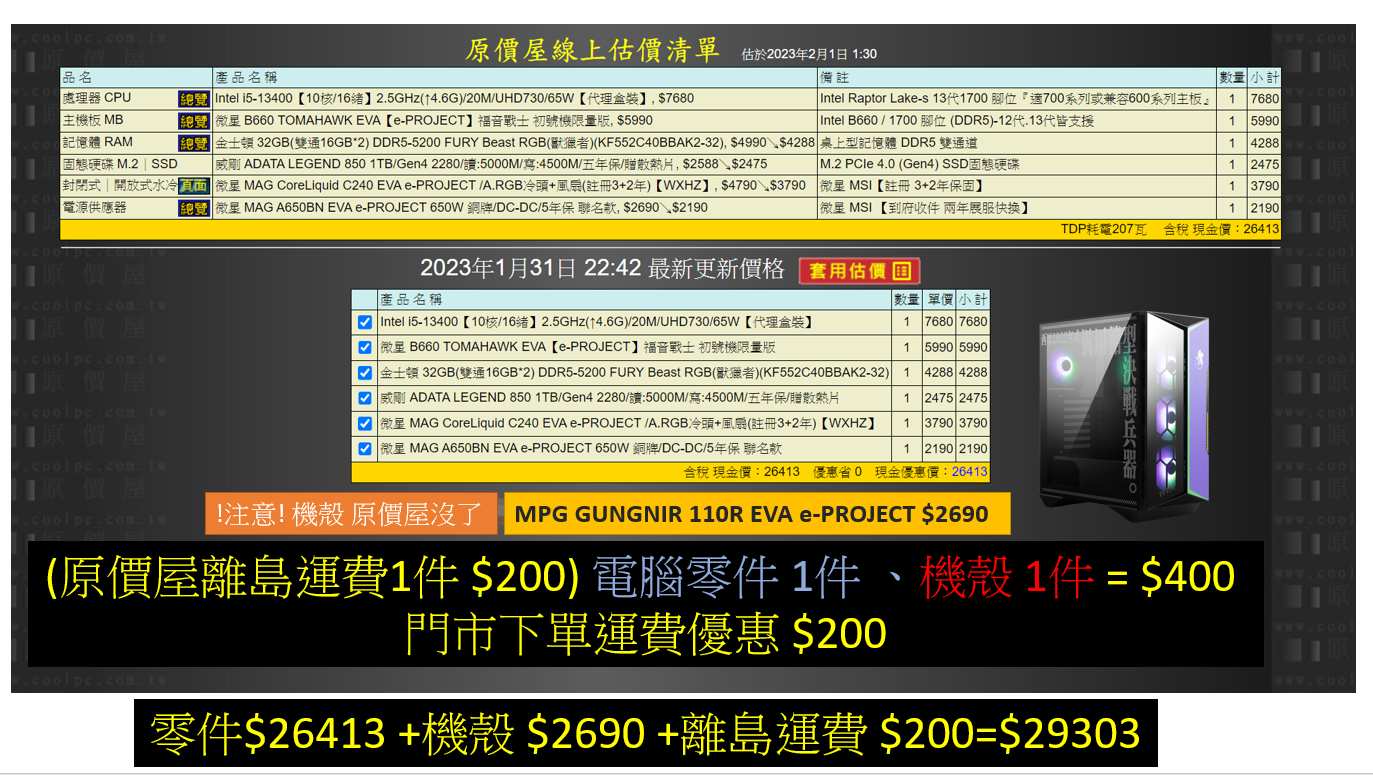Click the 產品名稱 header in the lower table
Viewport: 1373px width, 775px height.
point(411,299)
